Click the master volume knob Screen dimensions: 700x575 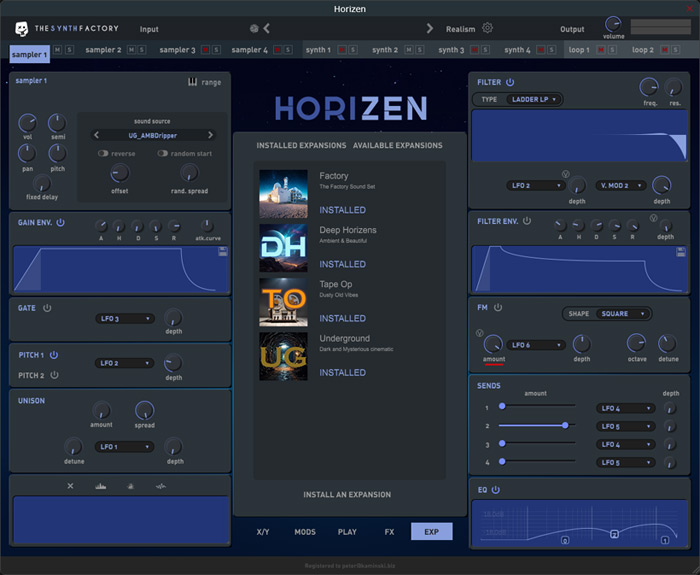pyautogui.click(x=613, y=24)
